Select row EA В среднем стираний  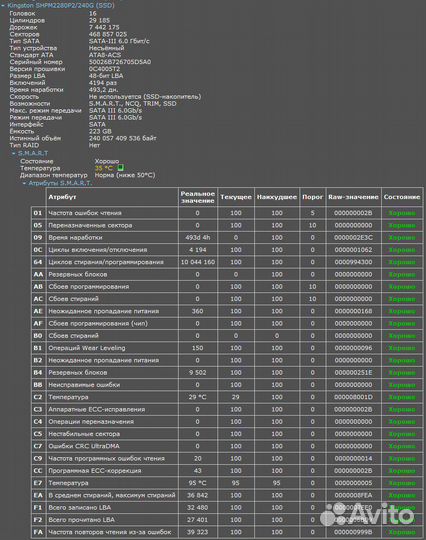[227, 495]
